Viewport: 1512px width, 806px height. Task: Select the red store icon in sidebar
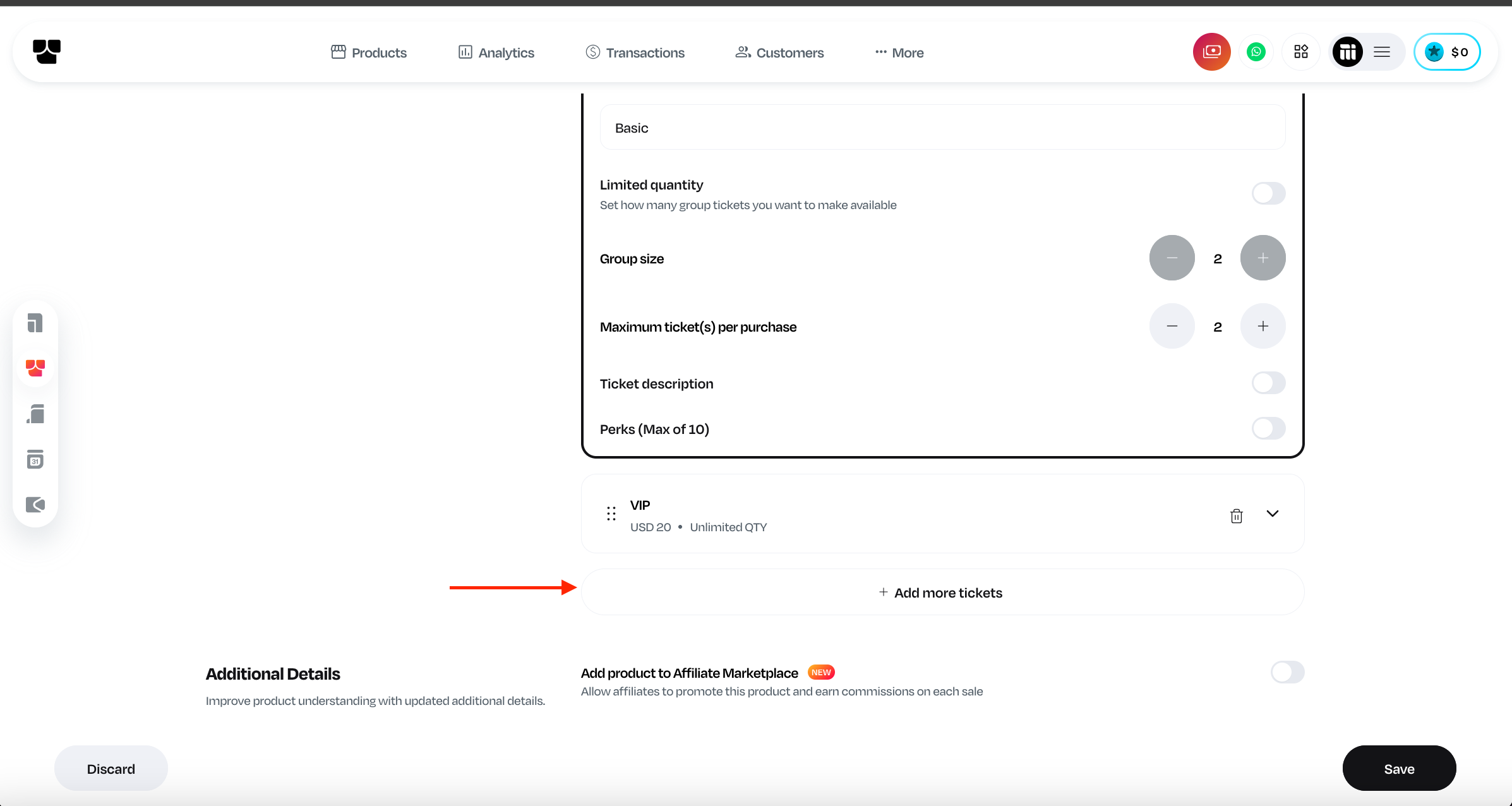click(35, 368)
